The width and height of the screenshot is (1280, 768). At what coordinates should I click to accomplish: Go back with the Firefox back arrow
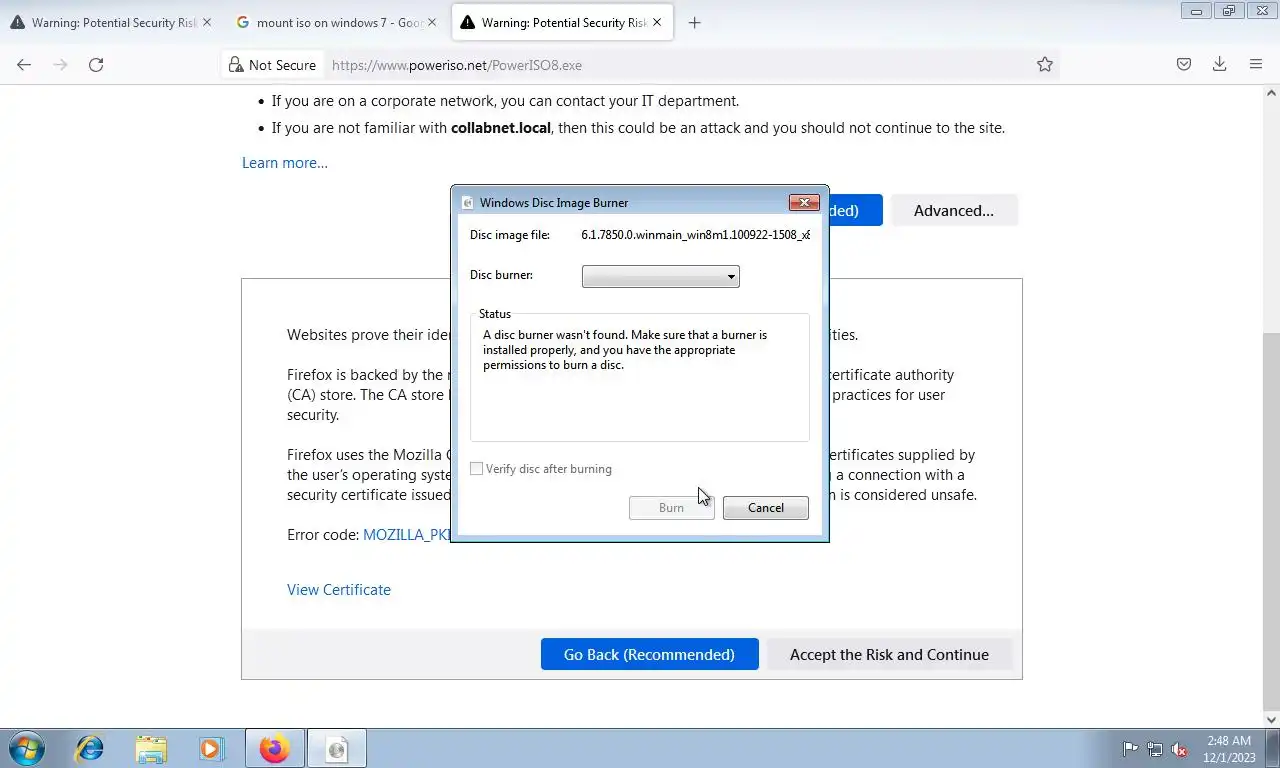pos(24,65)
